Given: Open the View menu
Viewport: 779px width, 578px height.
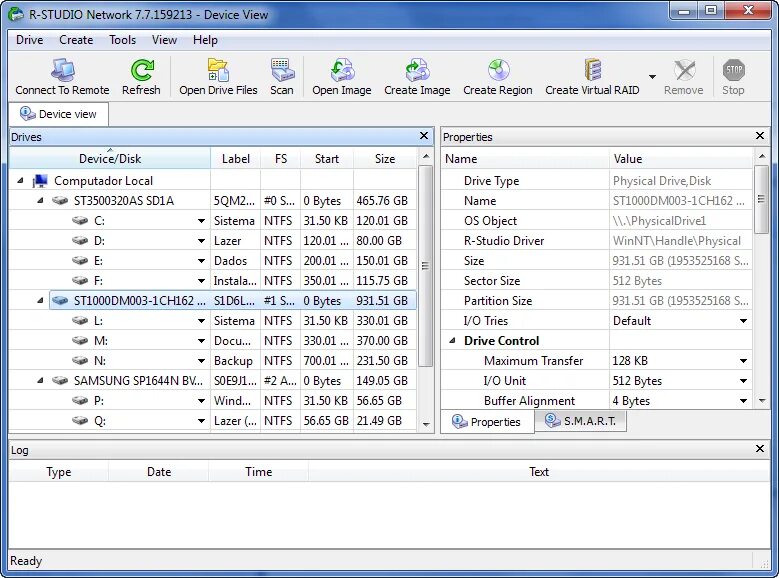Looking at the screenshot, I should pyautogui.click(x=164, y=40).
